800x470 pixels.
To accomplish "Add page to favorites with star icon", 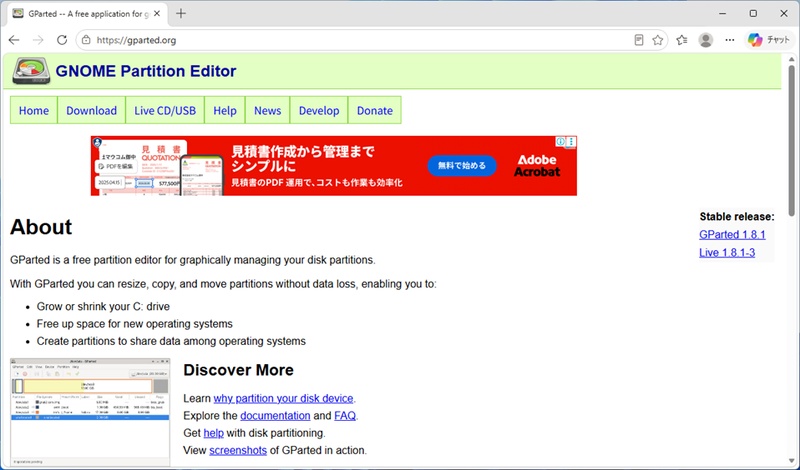I will pyautogui.click(x=658, y=40).
